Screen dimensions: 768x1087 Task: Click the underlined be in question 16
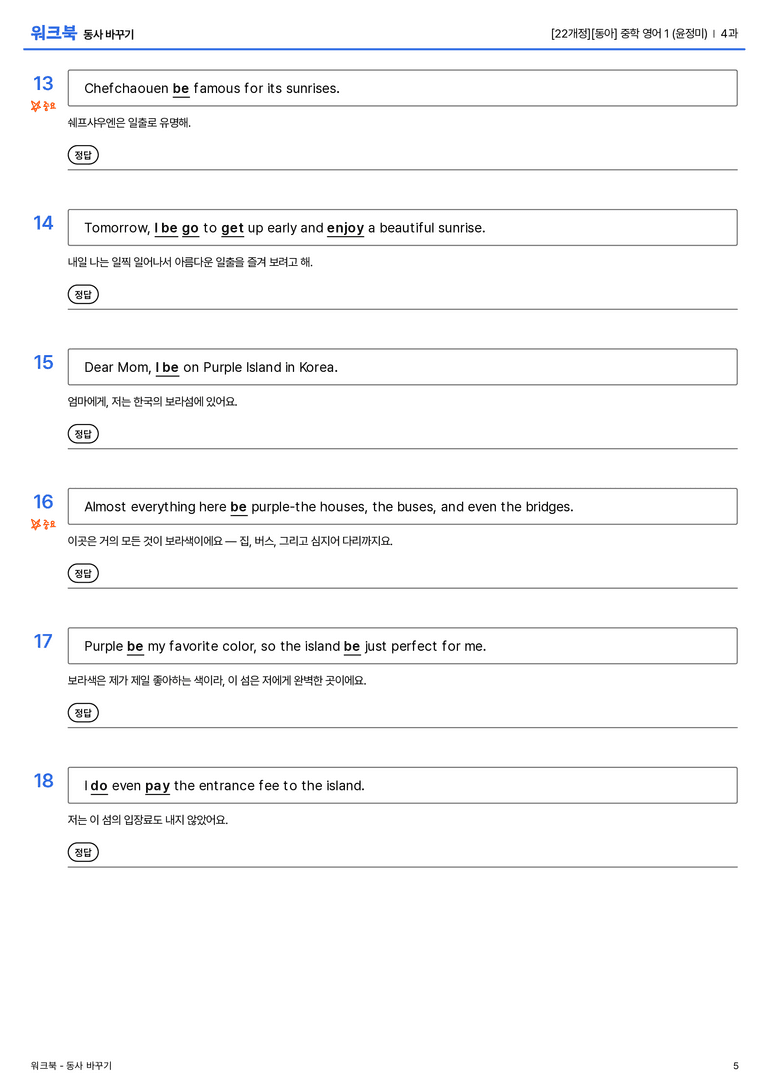pyautogui.click(x=238, y=507)
